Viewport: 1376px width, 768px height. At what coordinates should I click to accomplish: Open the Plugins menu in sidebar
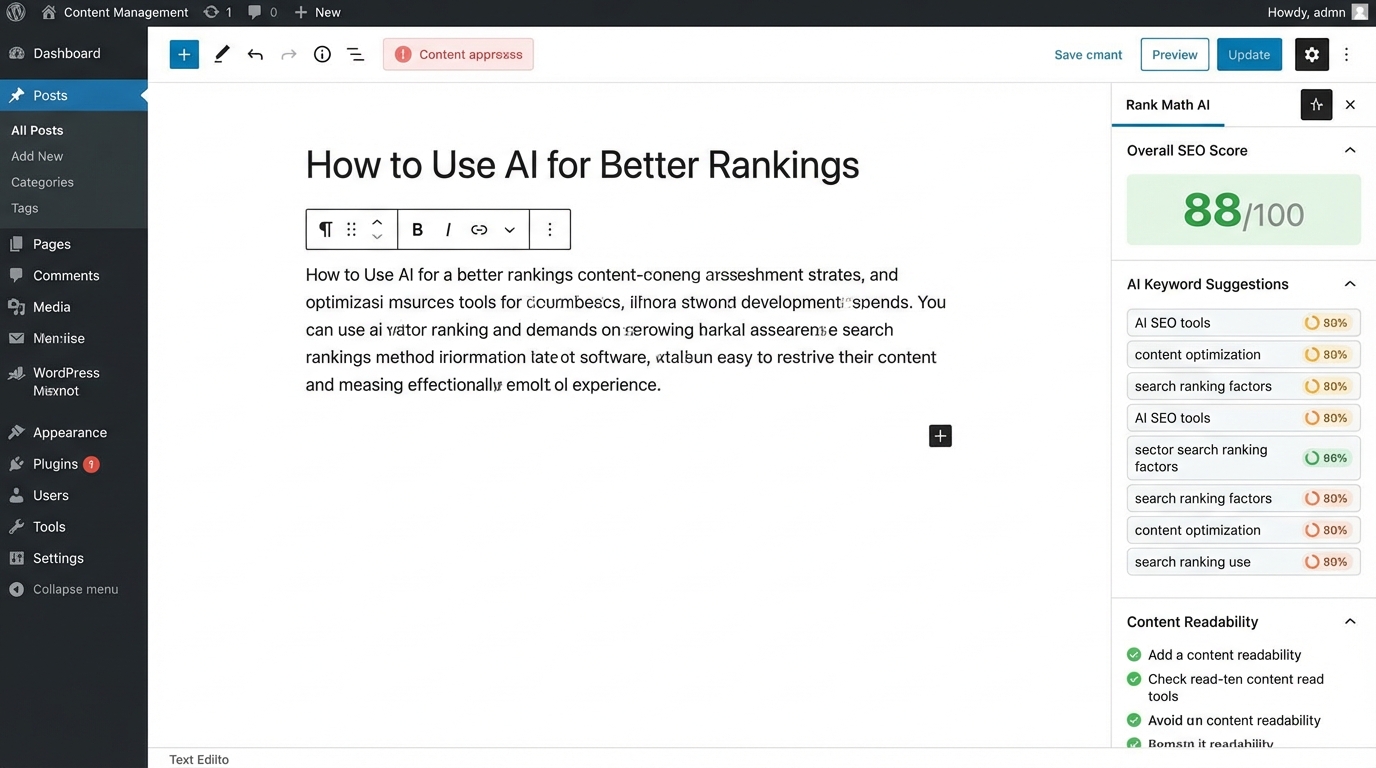(x=55, y=464)
